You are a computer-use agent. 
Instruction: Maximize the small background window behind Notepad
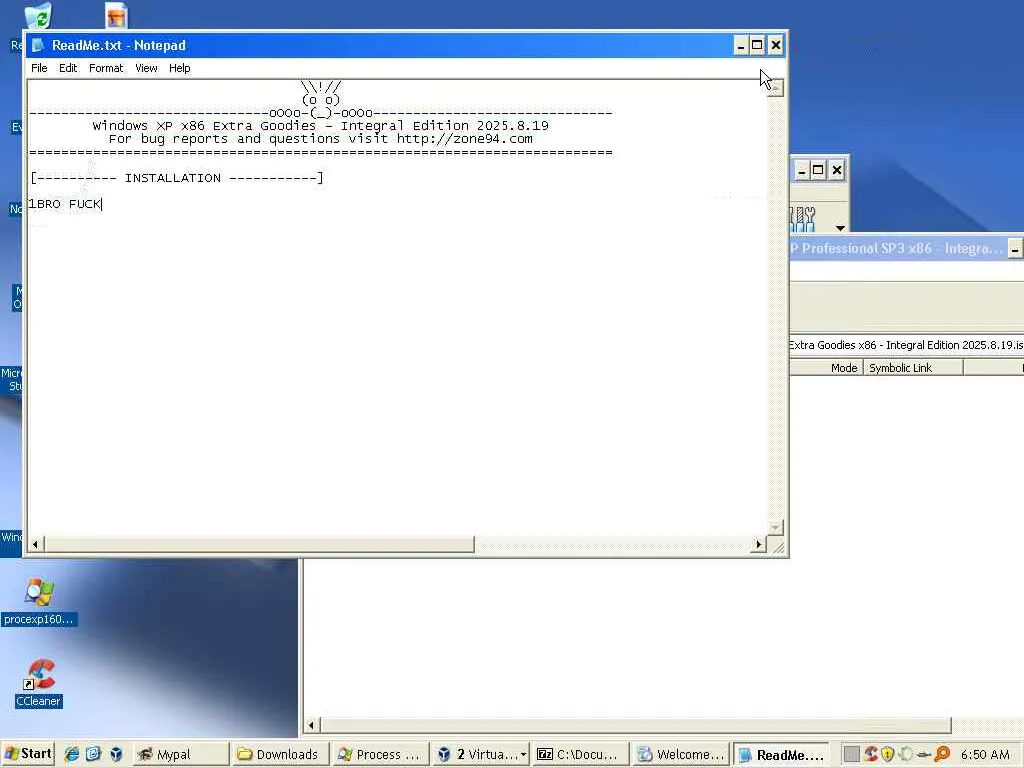pos(818,170)
